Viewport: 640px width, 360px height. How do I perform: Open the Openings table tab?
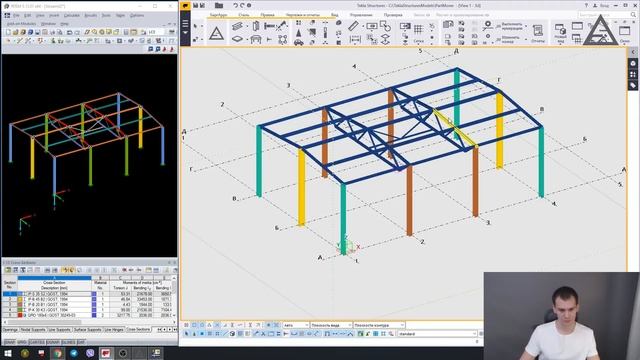pyautogui.click(x=11, y=329)
